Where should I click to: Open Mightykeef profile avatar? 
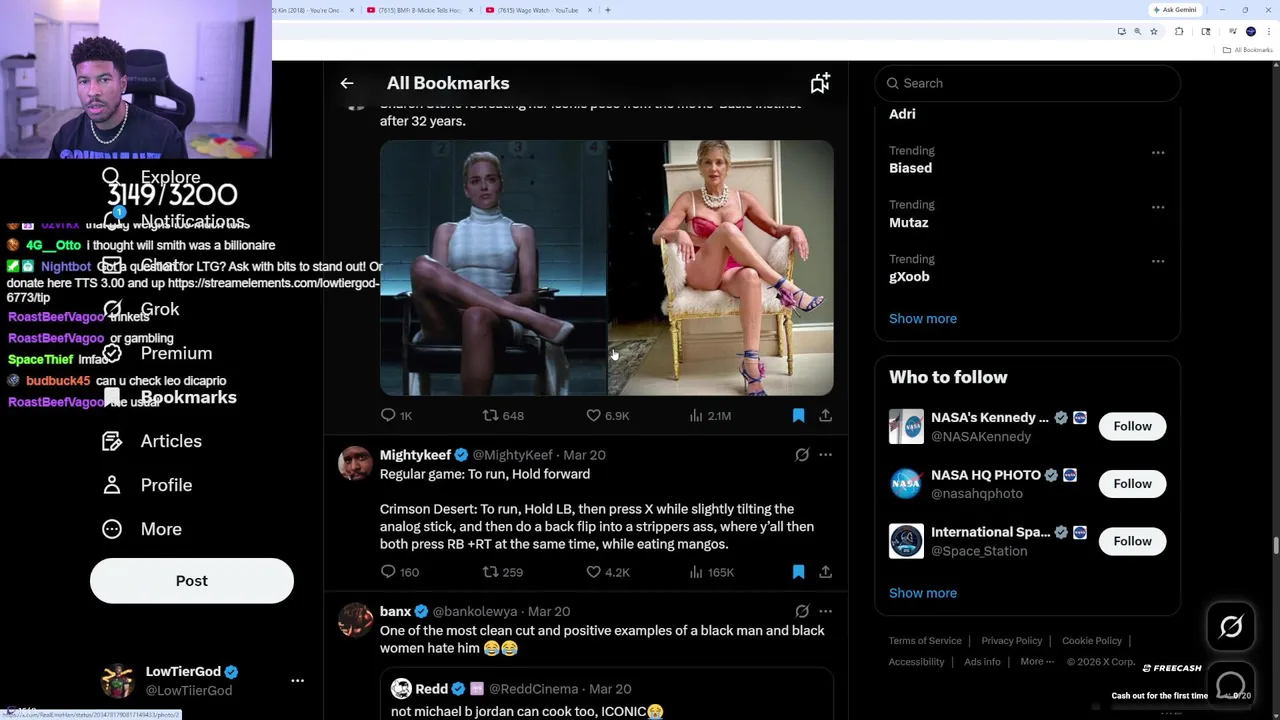[x=355, y=464]
